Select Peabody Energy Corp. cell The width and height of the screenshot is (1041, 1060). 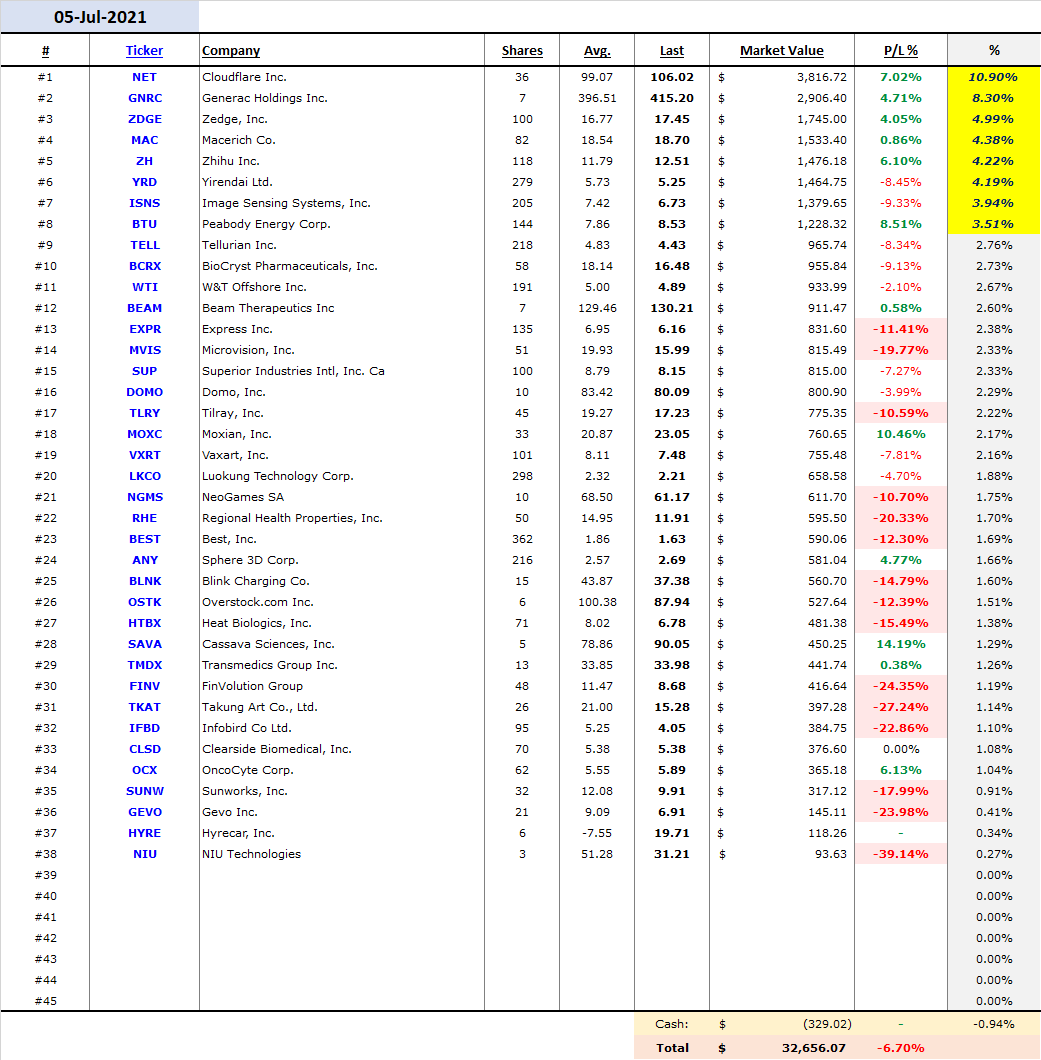point(342,224)
